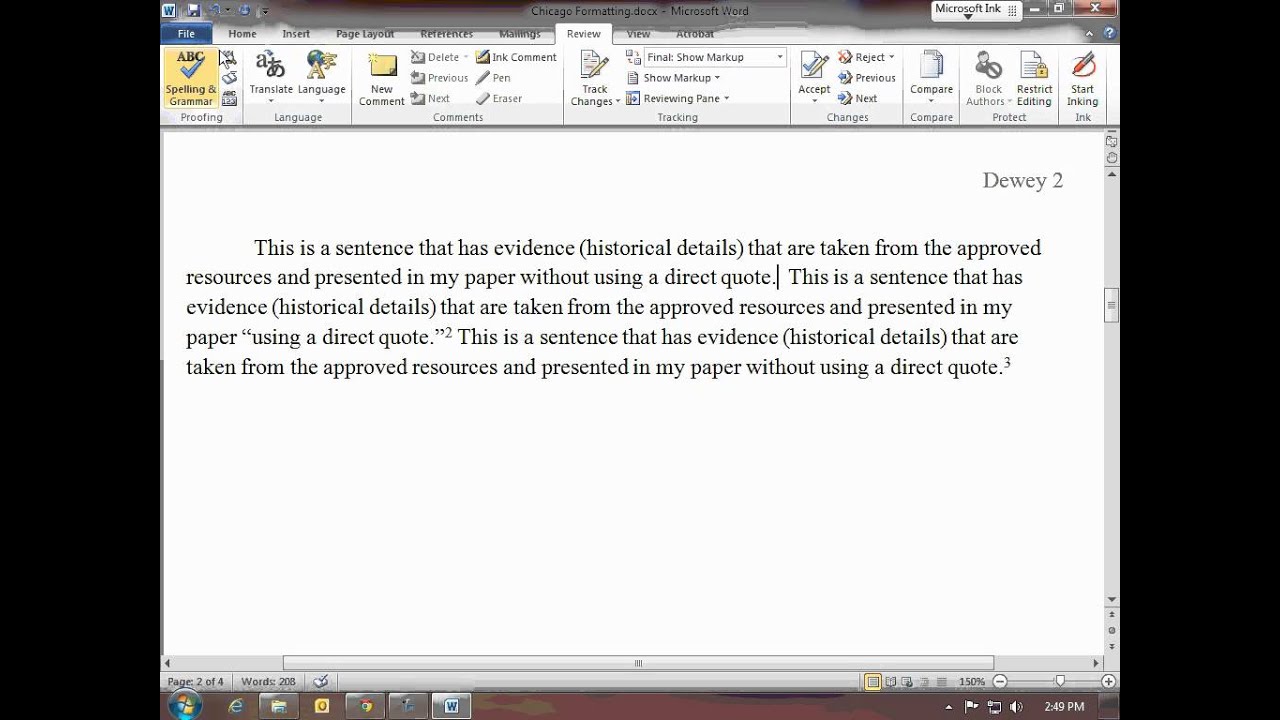Expand the Show Markup menu
1280x720 pixels.
click(x=676, y=78)
